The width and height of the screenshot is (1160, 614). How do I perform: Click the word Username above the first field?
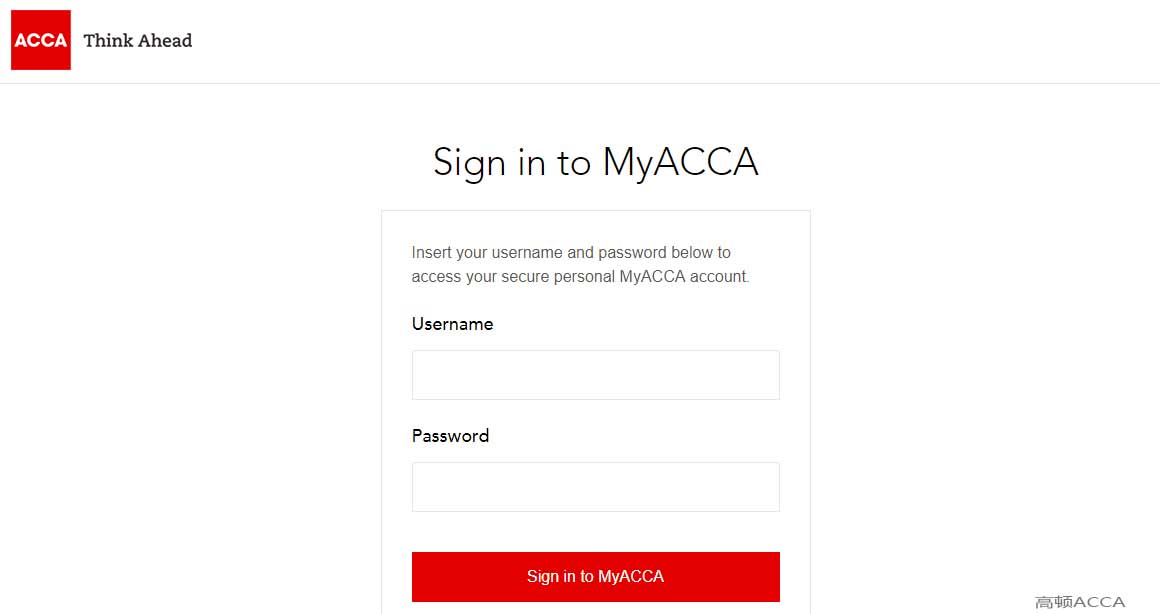[x=452, y=324]
